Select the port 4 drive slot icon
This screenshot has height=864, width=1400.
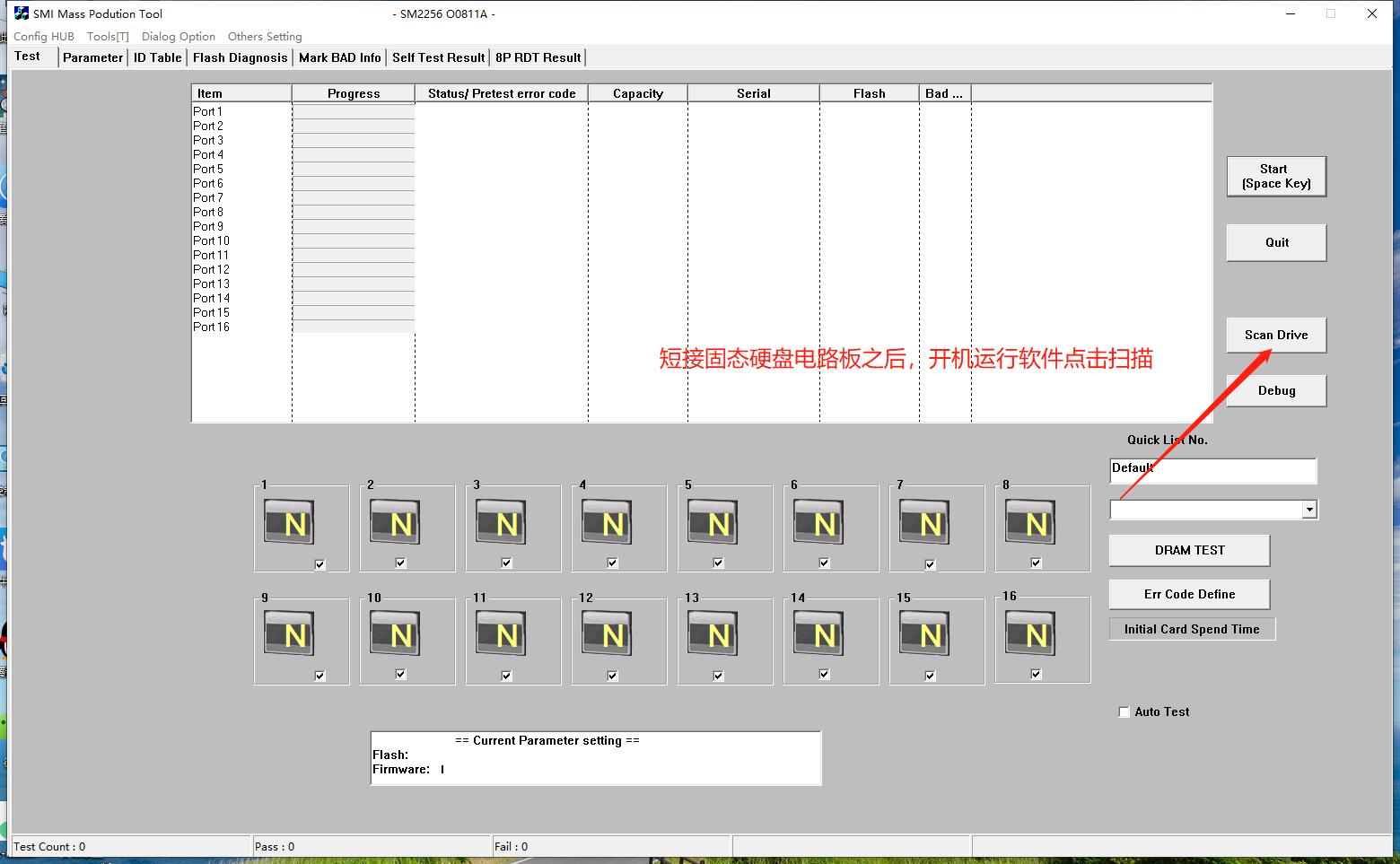(x=607, y=522)
